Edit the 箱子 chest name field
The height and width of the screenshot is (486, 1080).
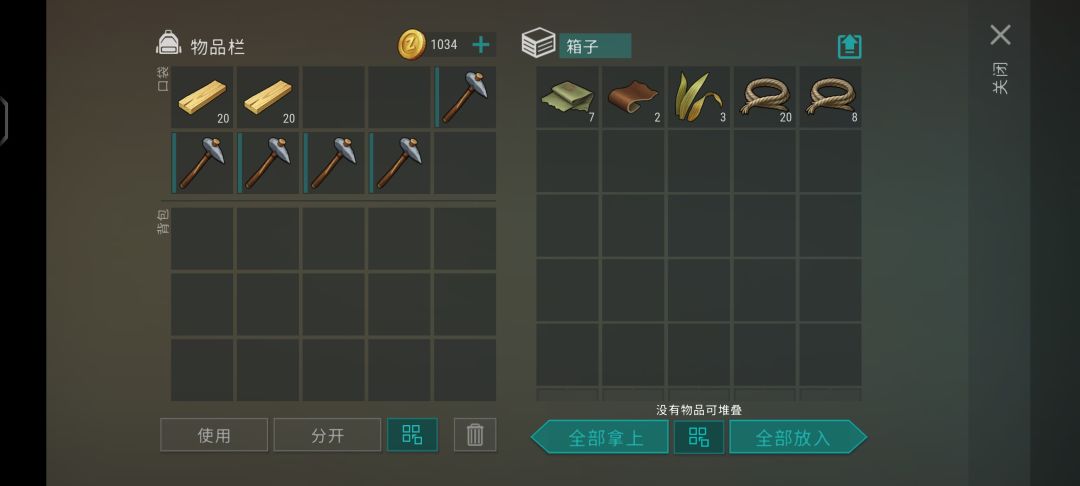595,46
